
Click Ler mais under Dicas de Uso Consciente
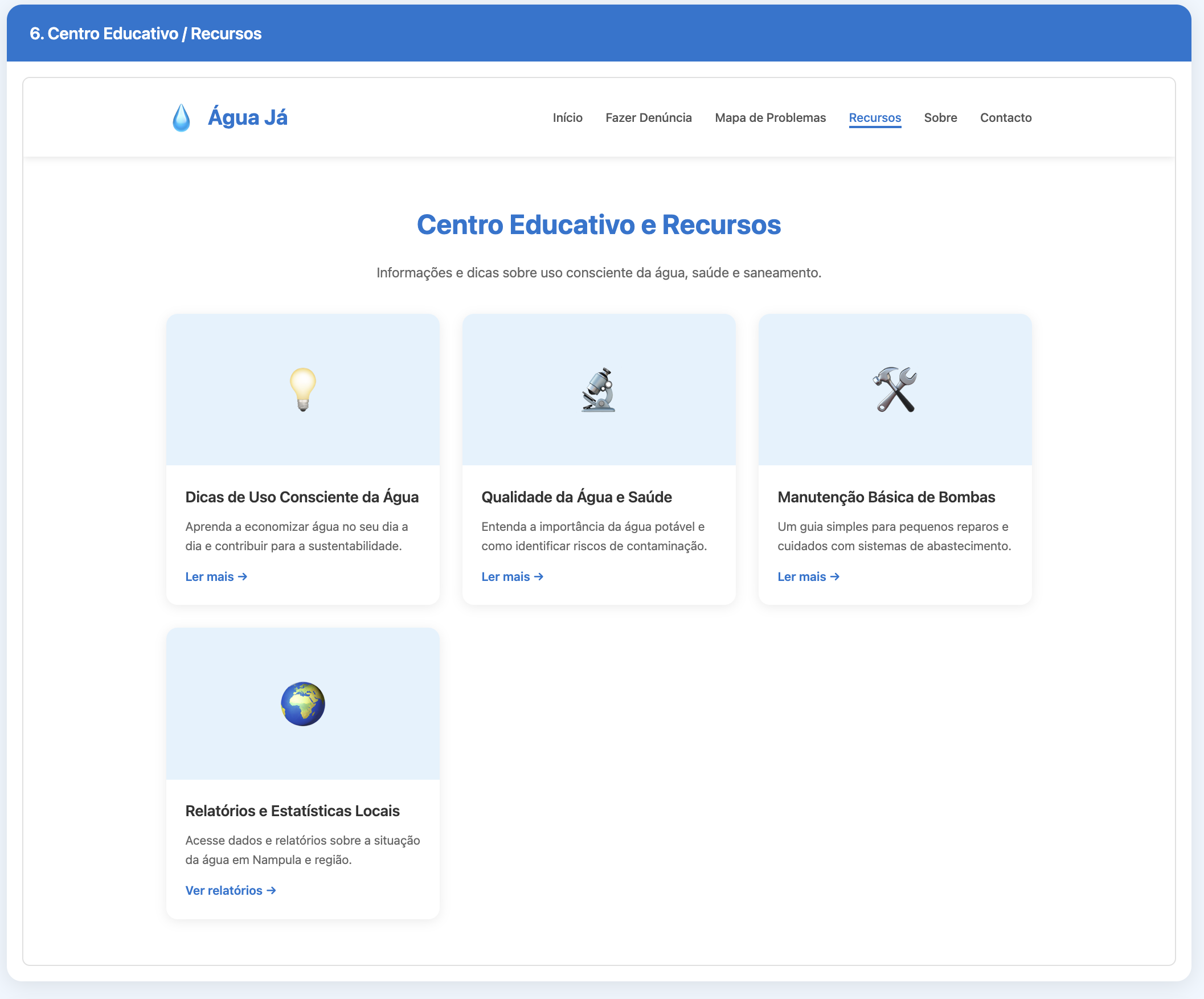216,577
